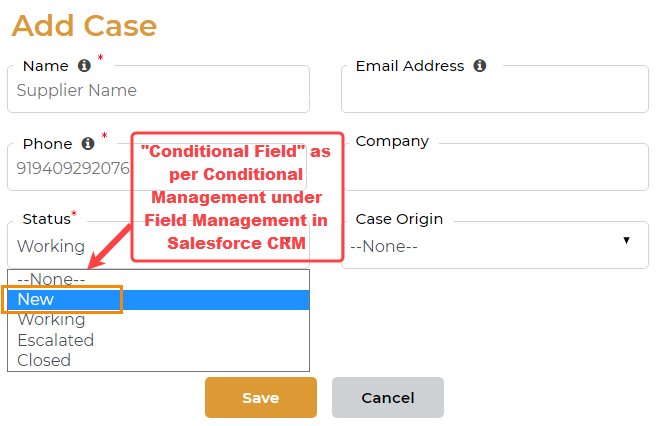Click the Case Origin dropdown arrow
This screenshot has width=659, height=426.
[x=626, y=241]
